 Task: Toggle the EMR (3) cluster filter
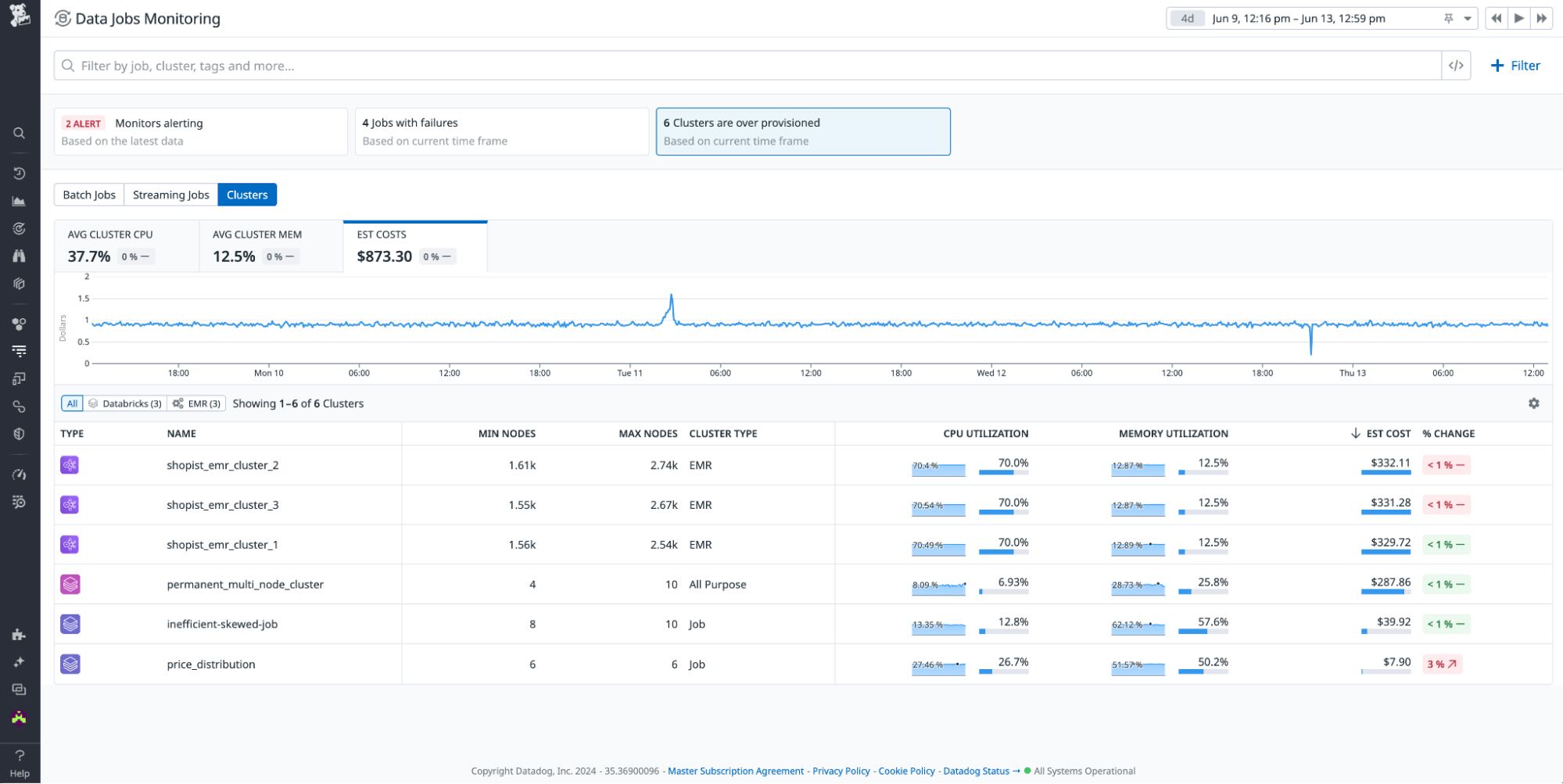click(x=198, y=403)
